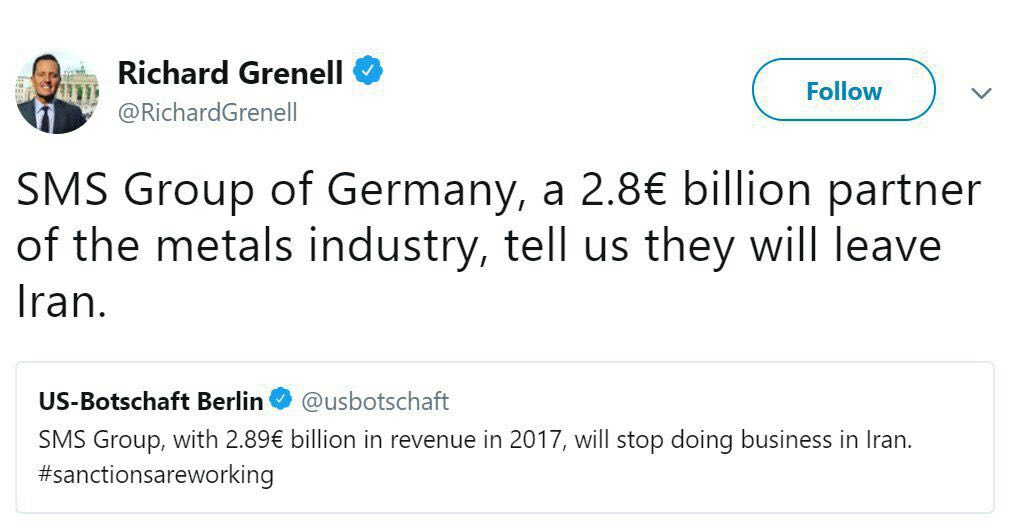Click the @usbotschaft handle
This screenshot has height=529, width=1017.
[375, 402]
